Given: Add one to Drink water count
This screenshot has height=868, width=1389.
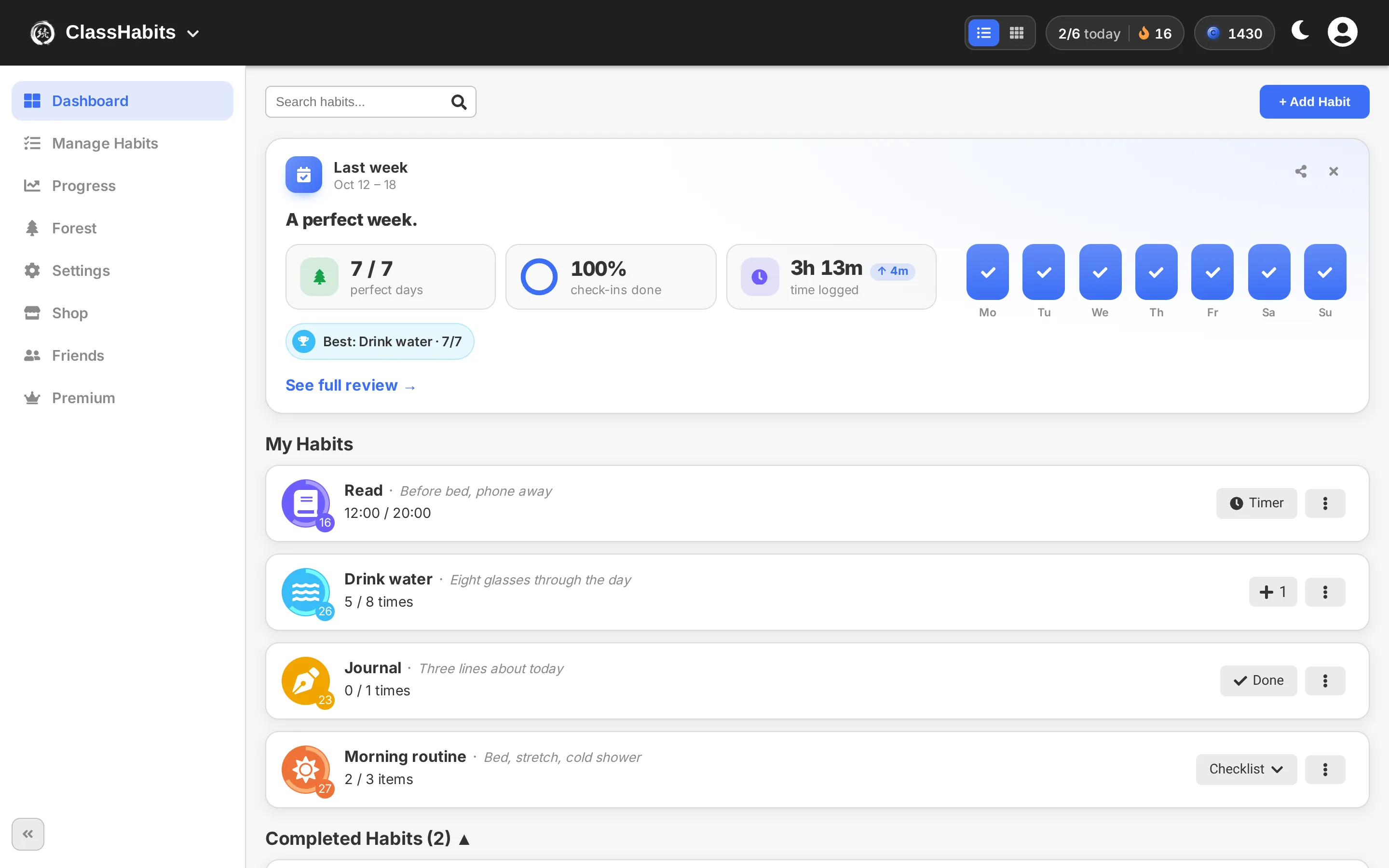Looking at the screenshot, I should (x=1272, y=592).
